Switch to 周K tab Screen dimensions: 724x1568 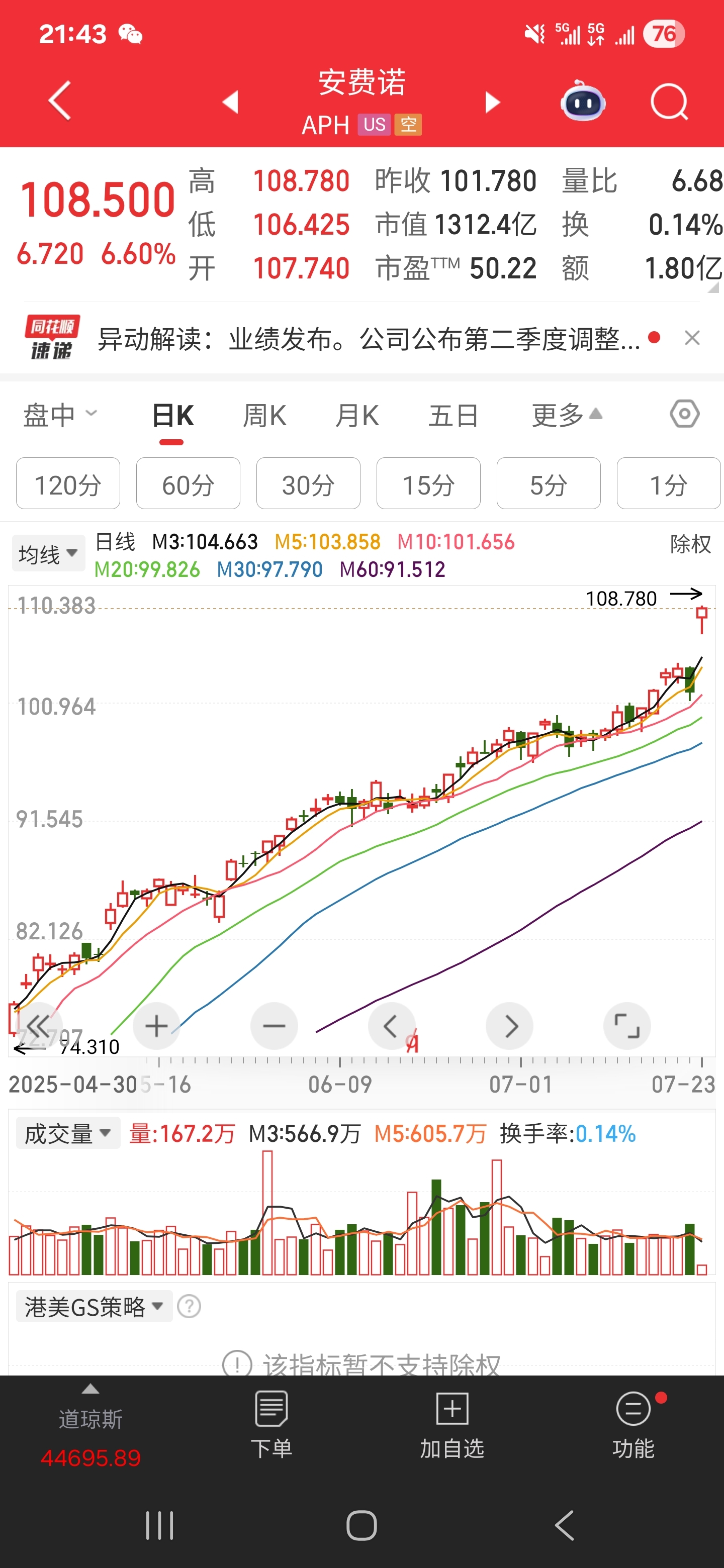point(264,416)
